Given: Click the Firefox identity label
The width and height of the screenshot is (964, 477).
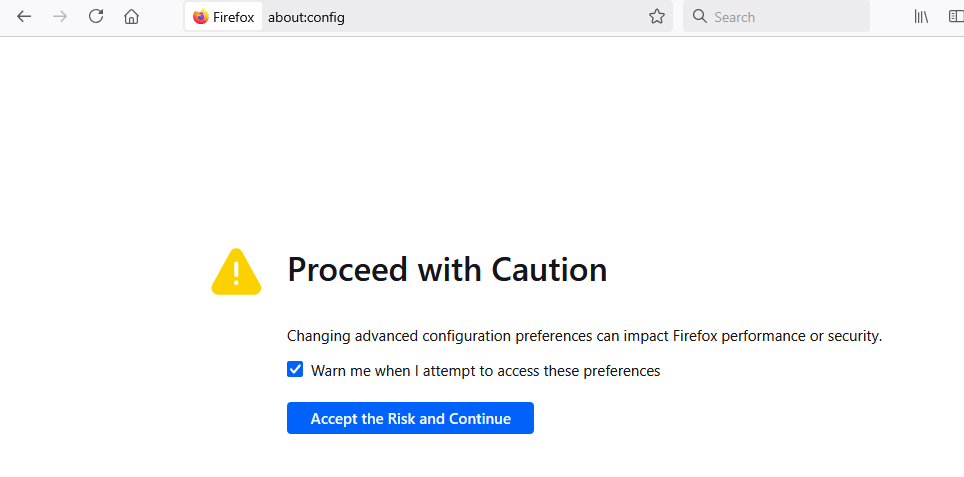Looking at the screenshot, I should [233, 17].
